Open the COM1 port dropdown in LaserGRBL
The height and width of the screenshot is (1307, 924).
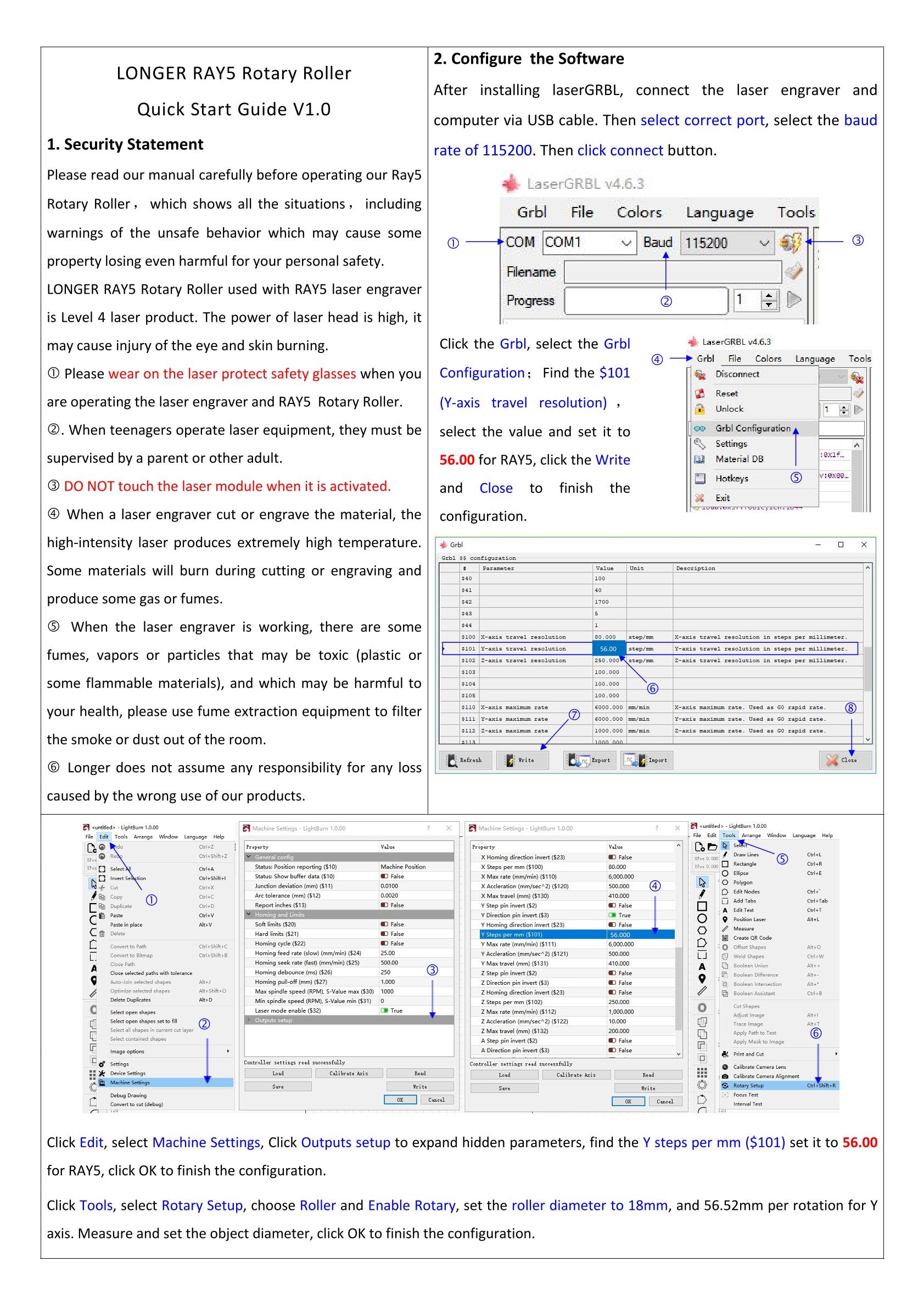[589, 243]
